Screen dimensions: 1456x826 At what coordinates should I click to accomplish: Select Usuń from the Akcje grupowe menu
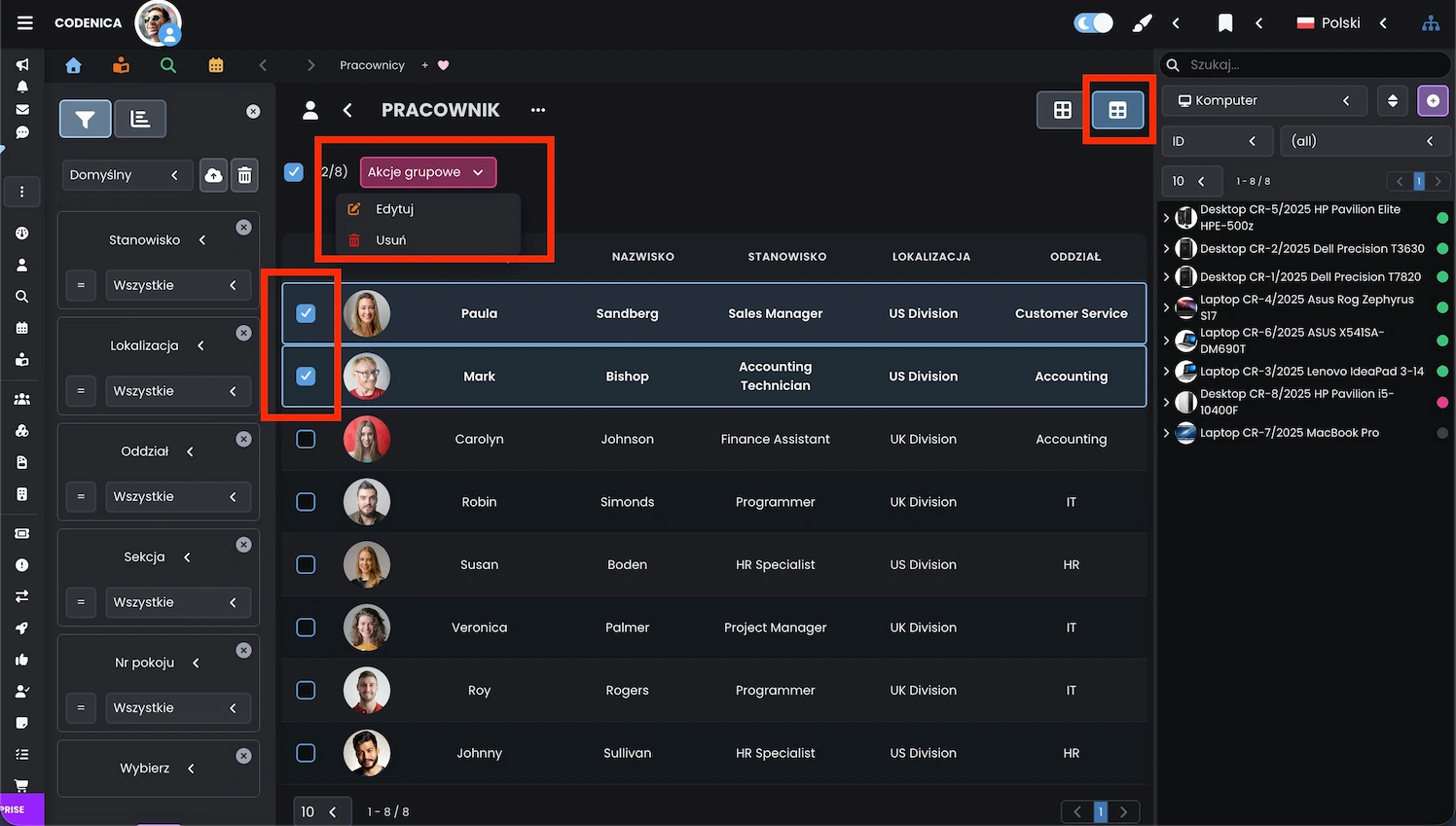pos(389,239)
